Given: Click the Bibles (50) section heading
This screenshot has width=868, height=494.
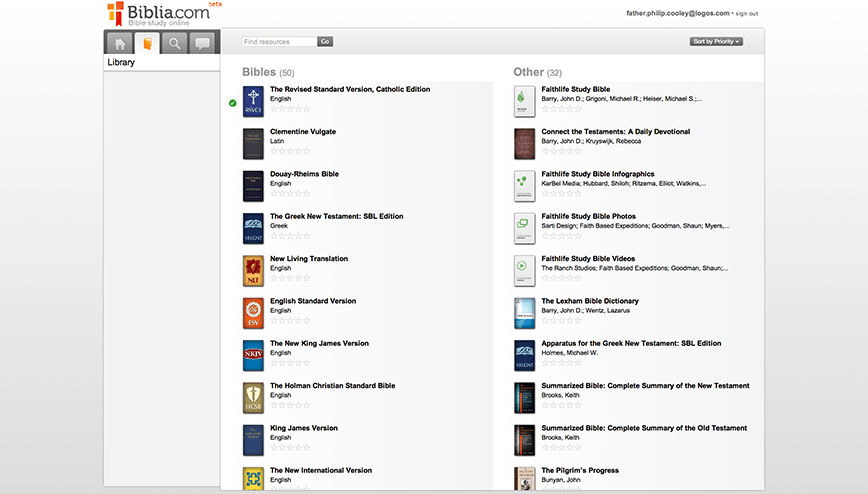Looking at the screenshot, I should 268,73.
